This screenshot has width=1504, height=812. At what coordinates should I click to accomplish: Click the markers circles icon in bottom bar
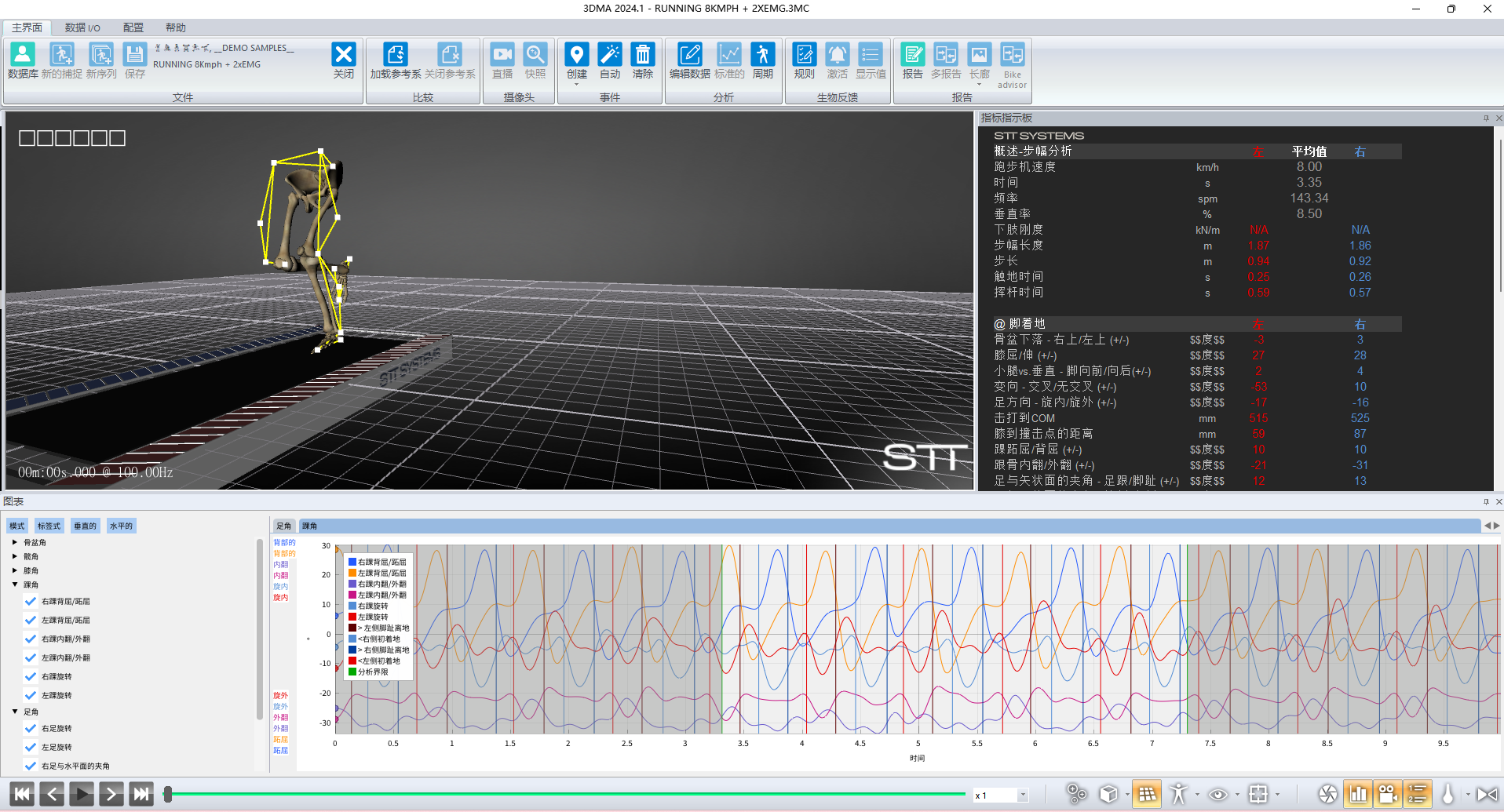[x=1076, y=794]
